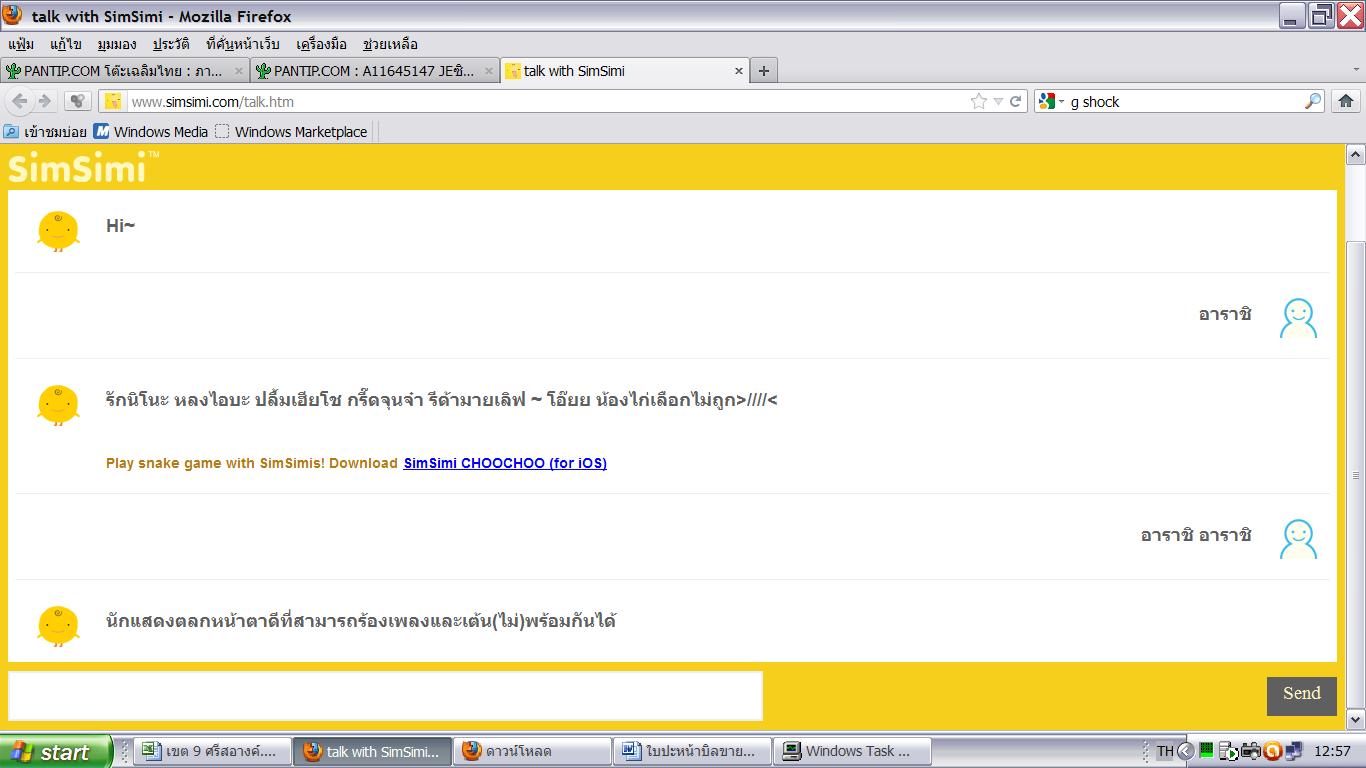Open the แก้ไข (Edit) menu
Viewport: 1366px width, 768px height.
[65, 44]
